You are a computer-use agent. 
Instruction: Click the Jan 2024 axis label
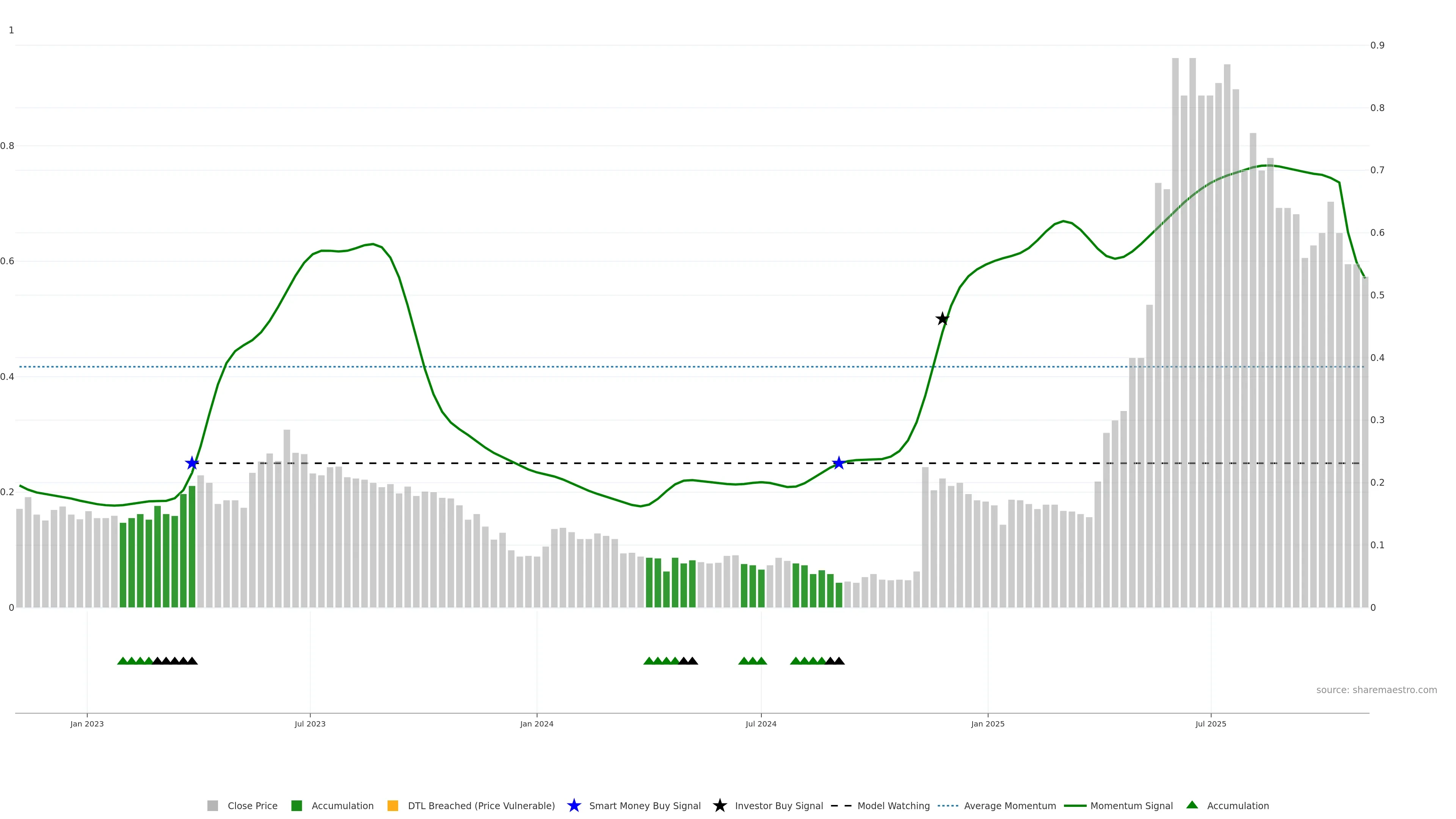pos(537,723)
